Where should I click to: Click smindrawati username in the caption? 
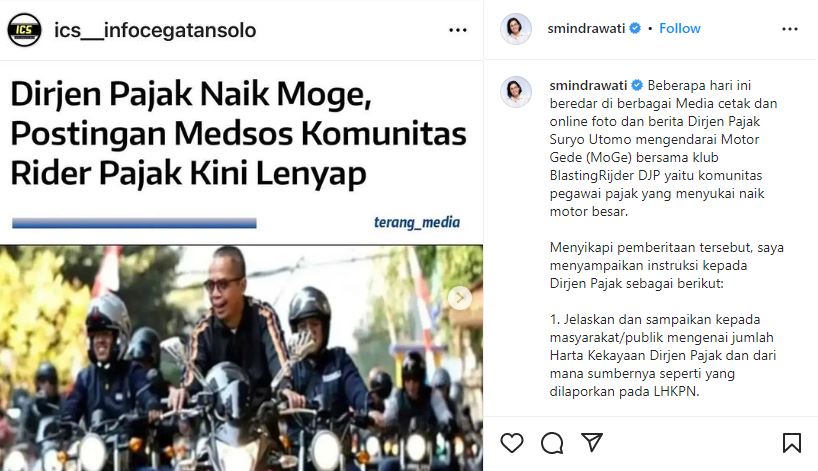[588, 85]
